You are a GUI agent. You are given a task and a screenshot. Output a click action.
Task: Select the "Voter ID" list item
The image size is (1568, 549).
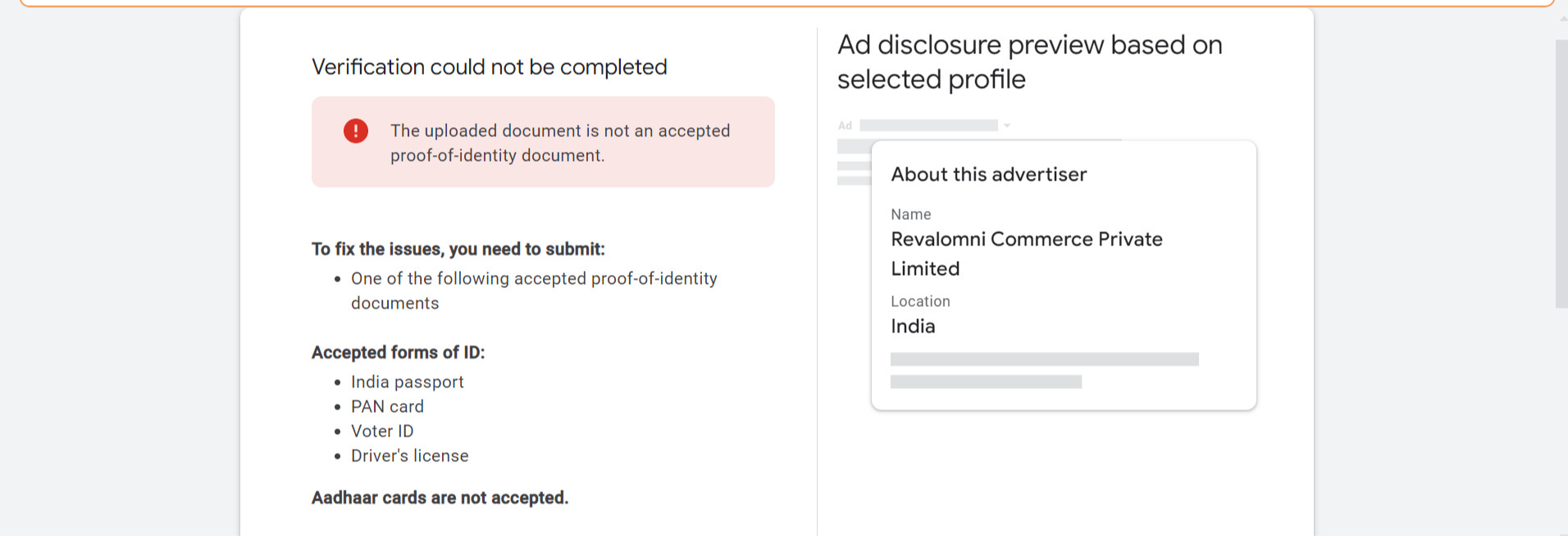[x=382, y=432]
